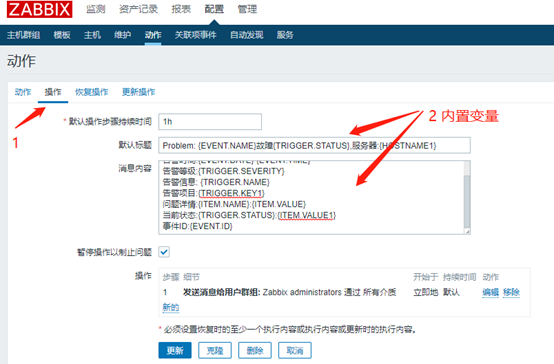Click the 默认操作步骤持续时间 field showing 1h
The width and height of the screenshot is (554, 364).
click(x=210, y=122)
